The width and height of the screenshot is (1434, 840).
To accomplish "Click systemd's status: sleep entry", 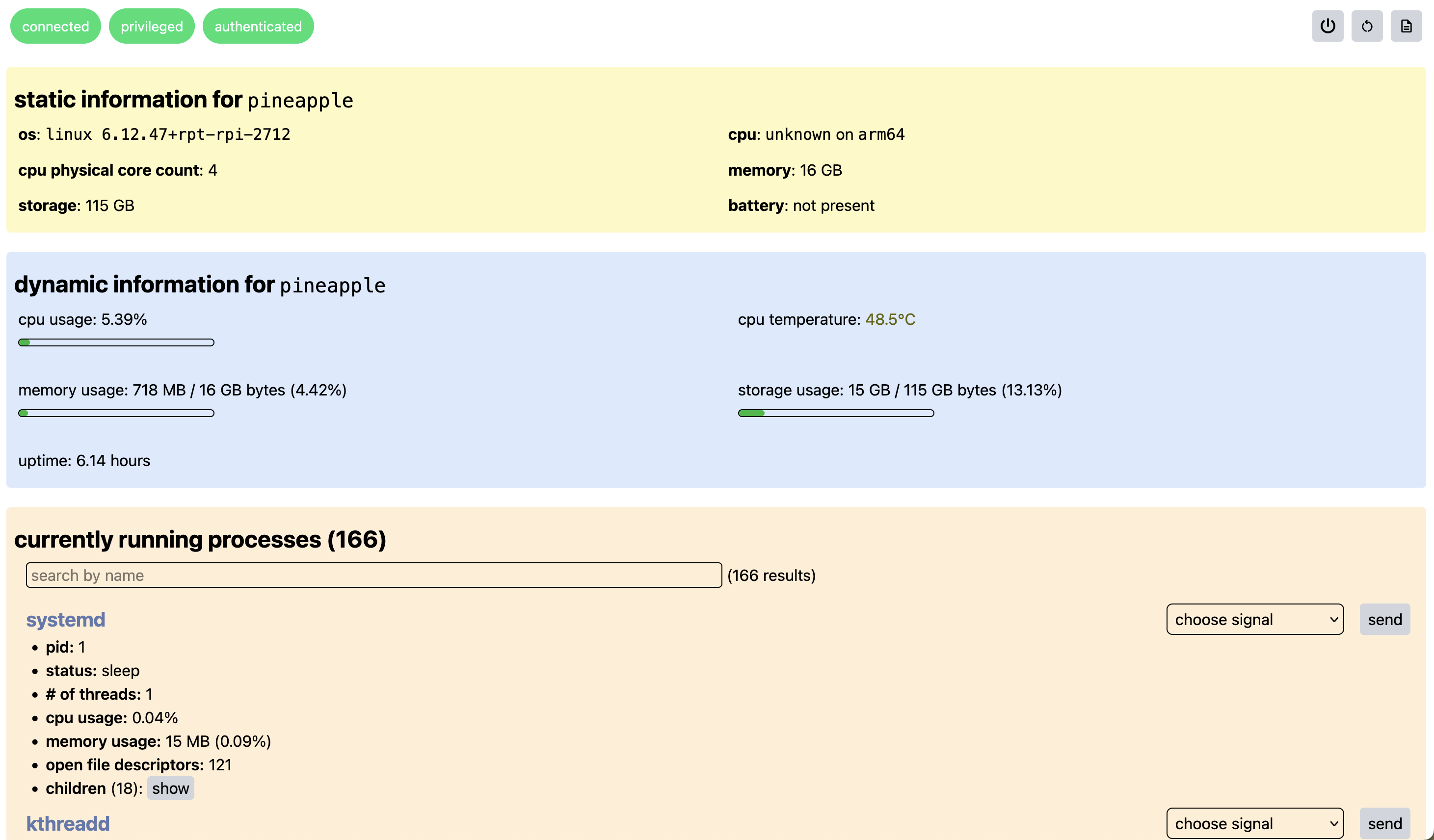I will tap(93, 670).
